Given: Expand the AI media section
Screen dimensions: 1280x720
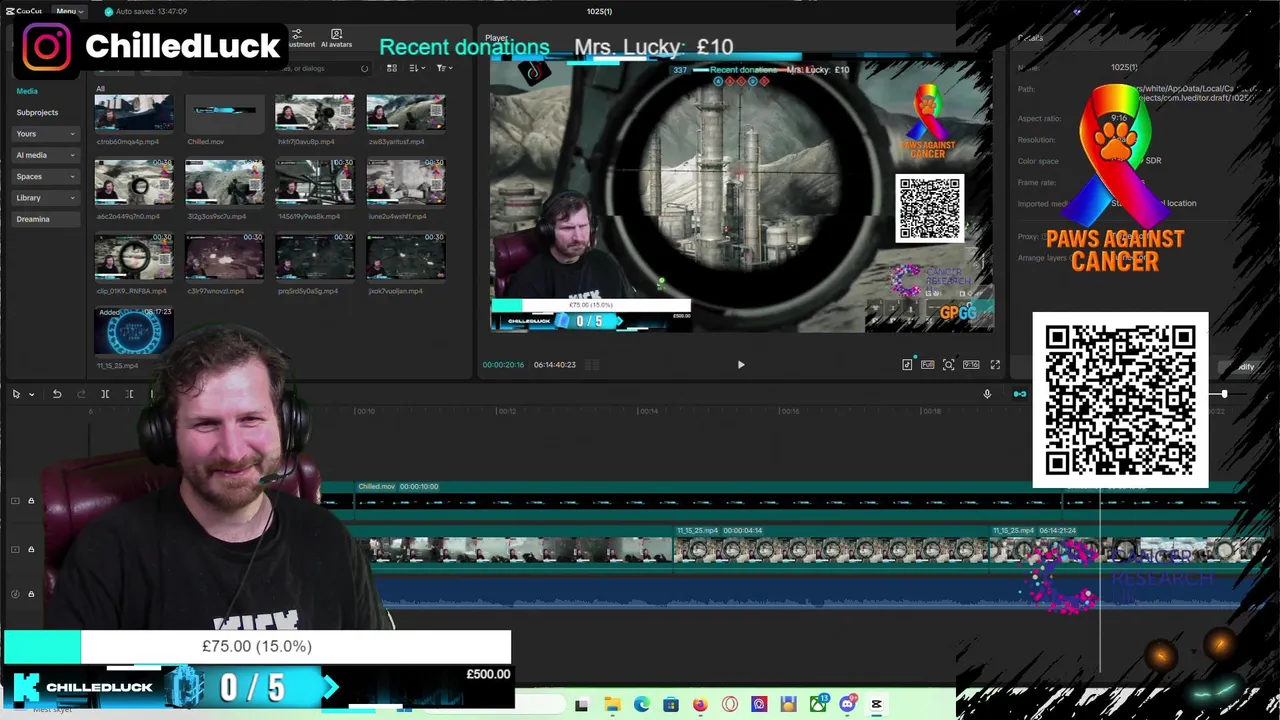Looking at the screenshot, I should point(45,155).
